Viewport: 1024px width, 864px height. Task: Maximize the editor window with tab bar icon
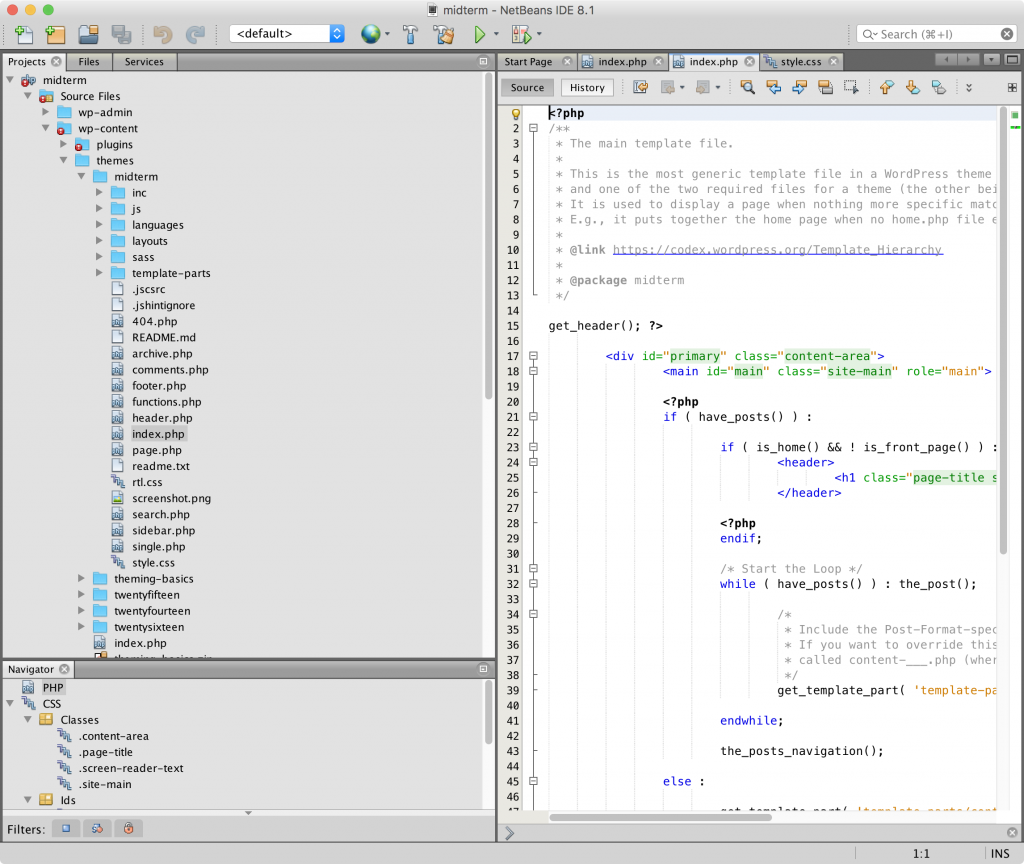point(1012,59)
